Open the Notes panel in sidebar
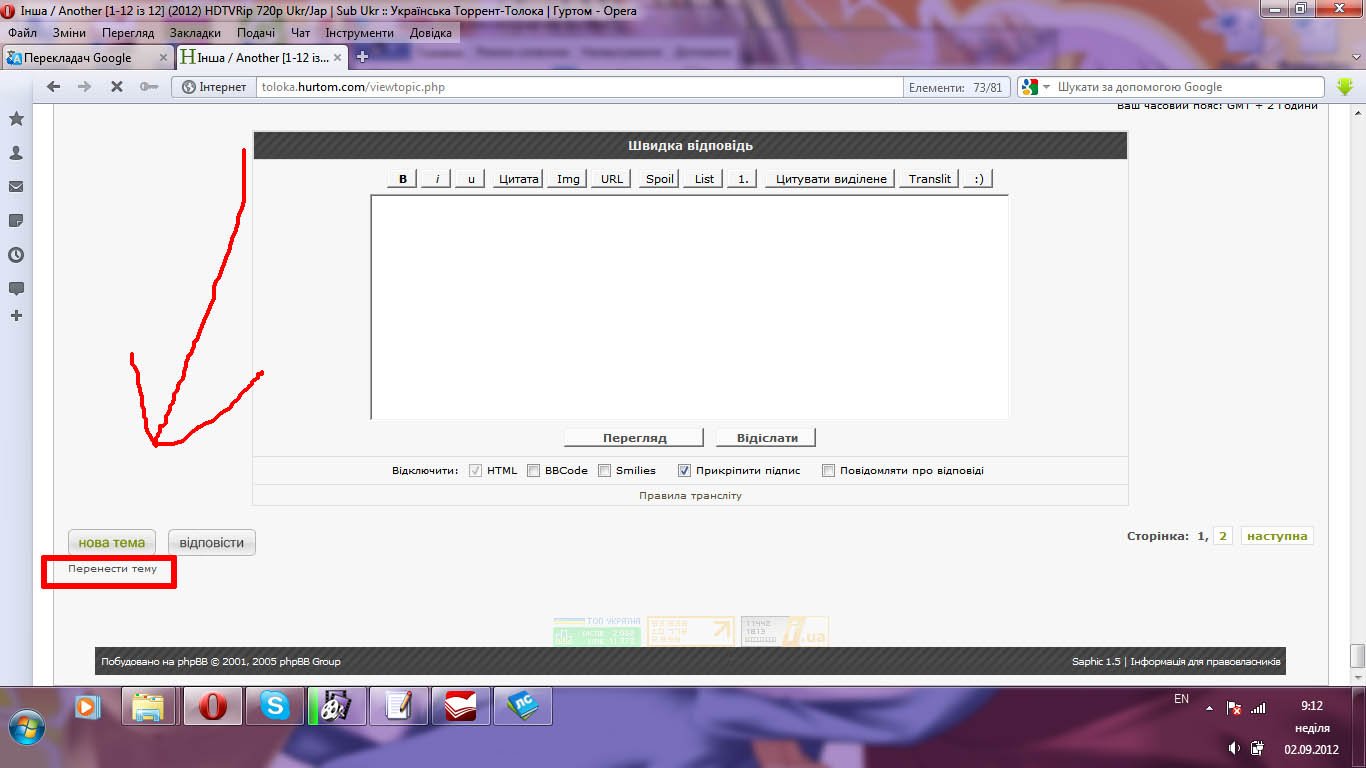The image size is (1366, 768). (16, 221)
